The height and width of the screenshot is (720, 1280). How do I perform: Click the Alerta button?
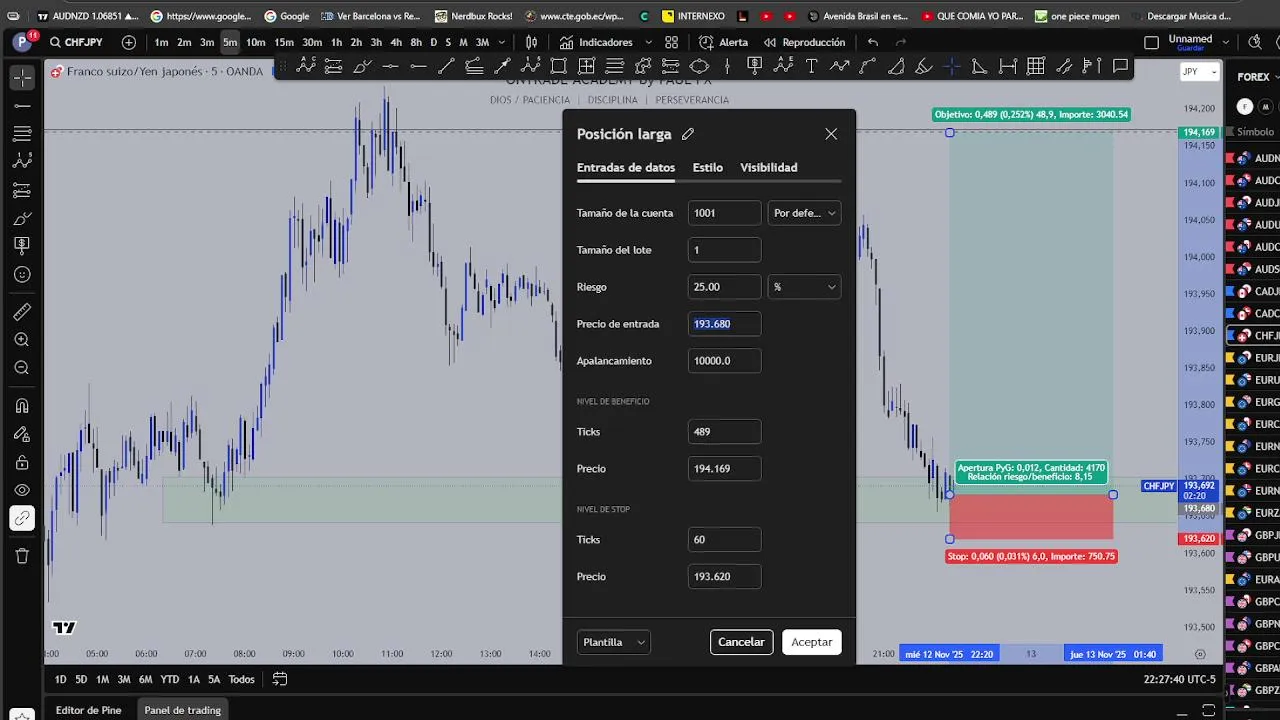click(724, 42)
